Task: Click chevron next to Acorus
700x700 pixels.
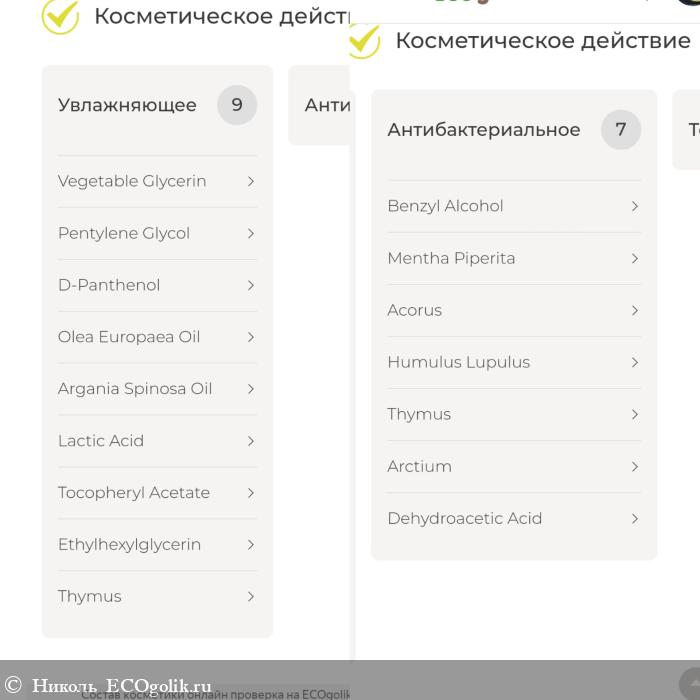Action: (634, 310)
